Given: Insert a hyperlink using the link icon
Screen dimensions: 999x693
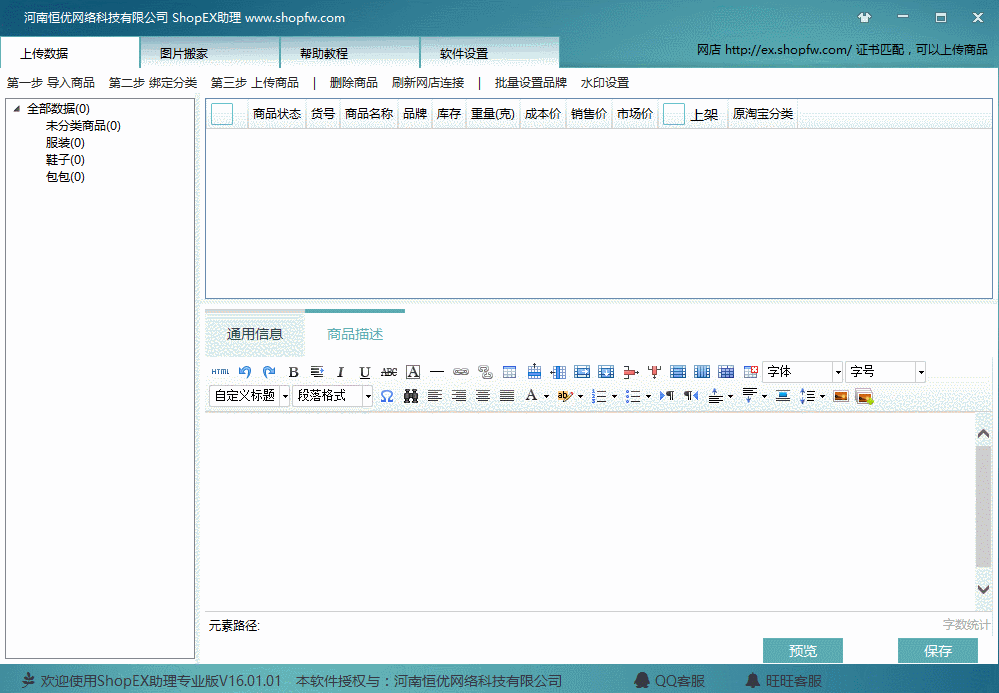Looking at the screenshot, I should coord(460,372).
